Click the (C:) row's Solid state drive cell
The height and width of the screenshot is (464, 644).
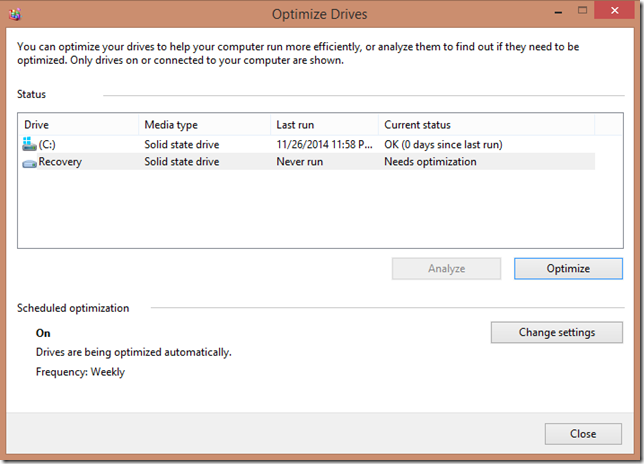point(181,145)
